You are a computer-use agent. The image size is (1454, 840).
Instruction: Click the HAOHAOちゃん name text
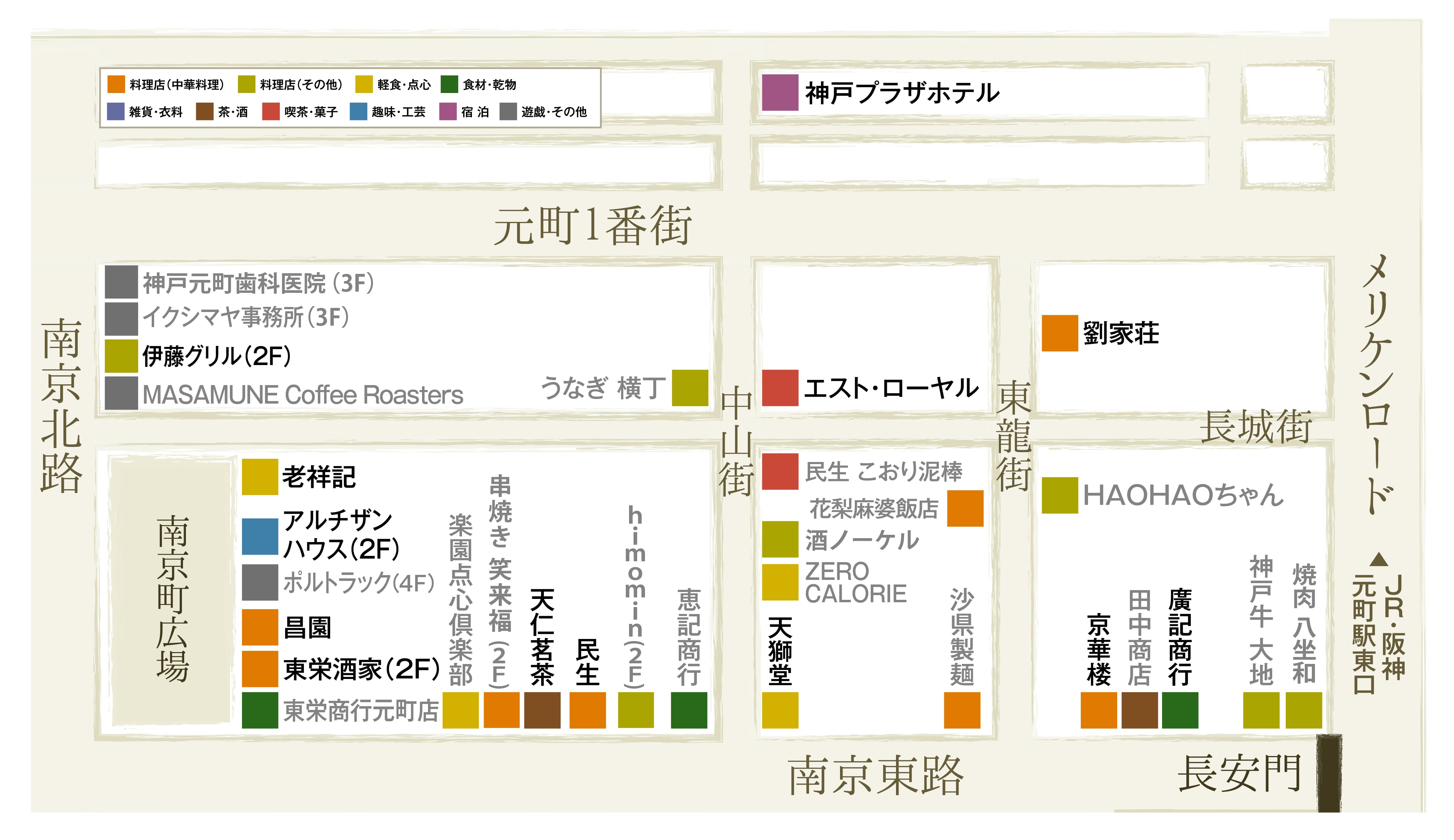pyautogui.click(x=1183, y=495)
